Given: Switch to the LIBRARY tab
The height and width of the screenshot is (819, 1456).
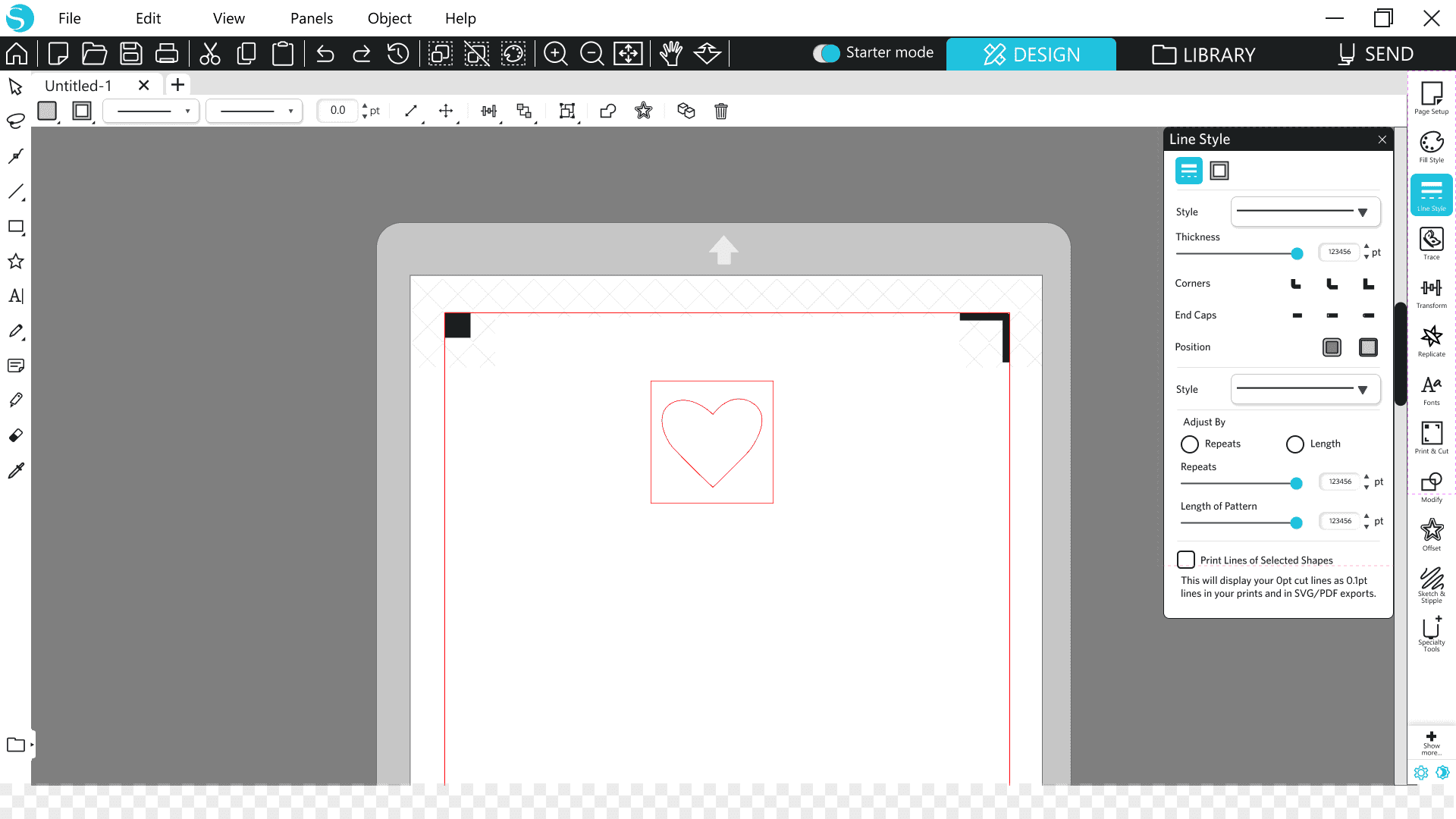Looking at the screenshot, I should coord(1203,55).
